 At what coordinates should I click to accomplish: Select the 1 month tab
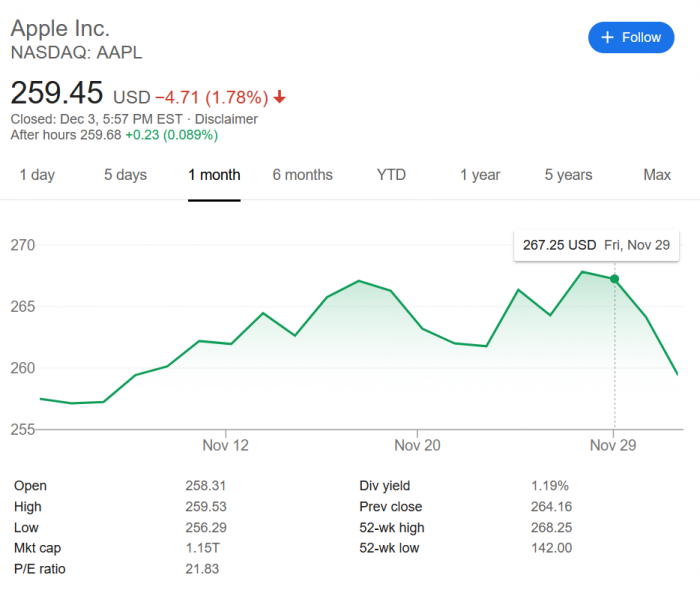[x=214, y=175]
